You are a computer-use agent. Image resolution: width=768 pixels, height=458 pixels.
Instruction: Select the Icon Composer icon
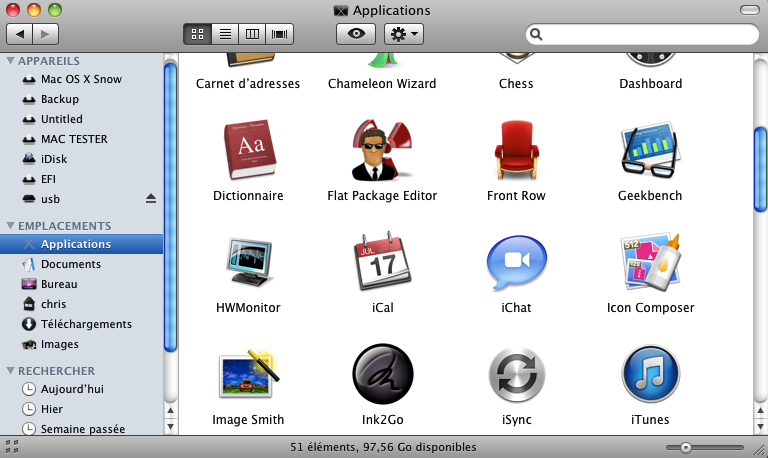click(x=650, y=262)
